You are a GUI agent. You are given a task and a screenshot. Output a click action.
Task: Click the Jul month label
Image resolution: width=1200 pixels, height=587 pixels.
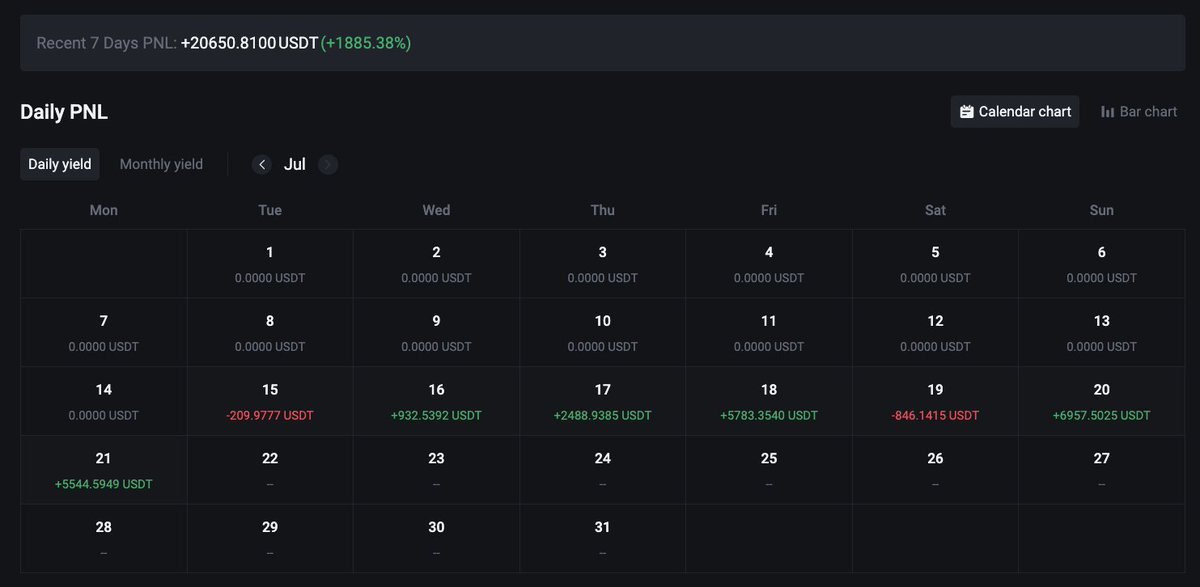click(295, 164)
